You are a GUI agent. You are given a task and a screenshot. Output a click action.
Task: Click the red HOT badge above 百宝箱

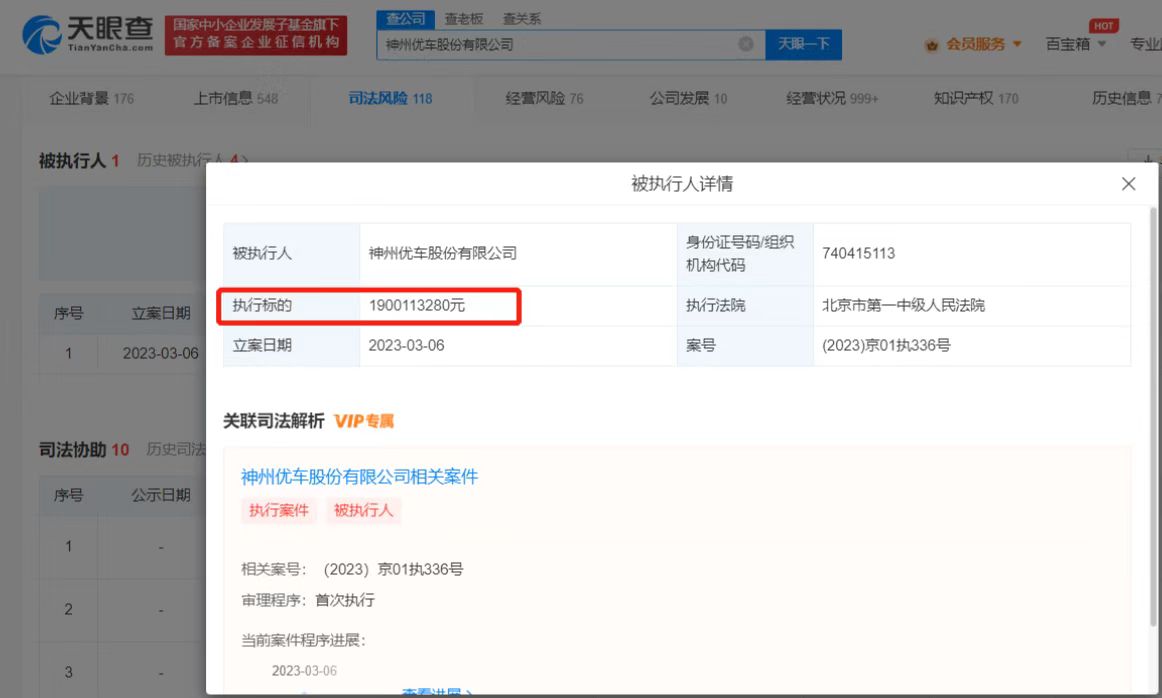click(1103, 26)
